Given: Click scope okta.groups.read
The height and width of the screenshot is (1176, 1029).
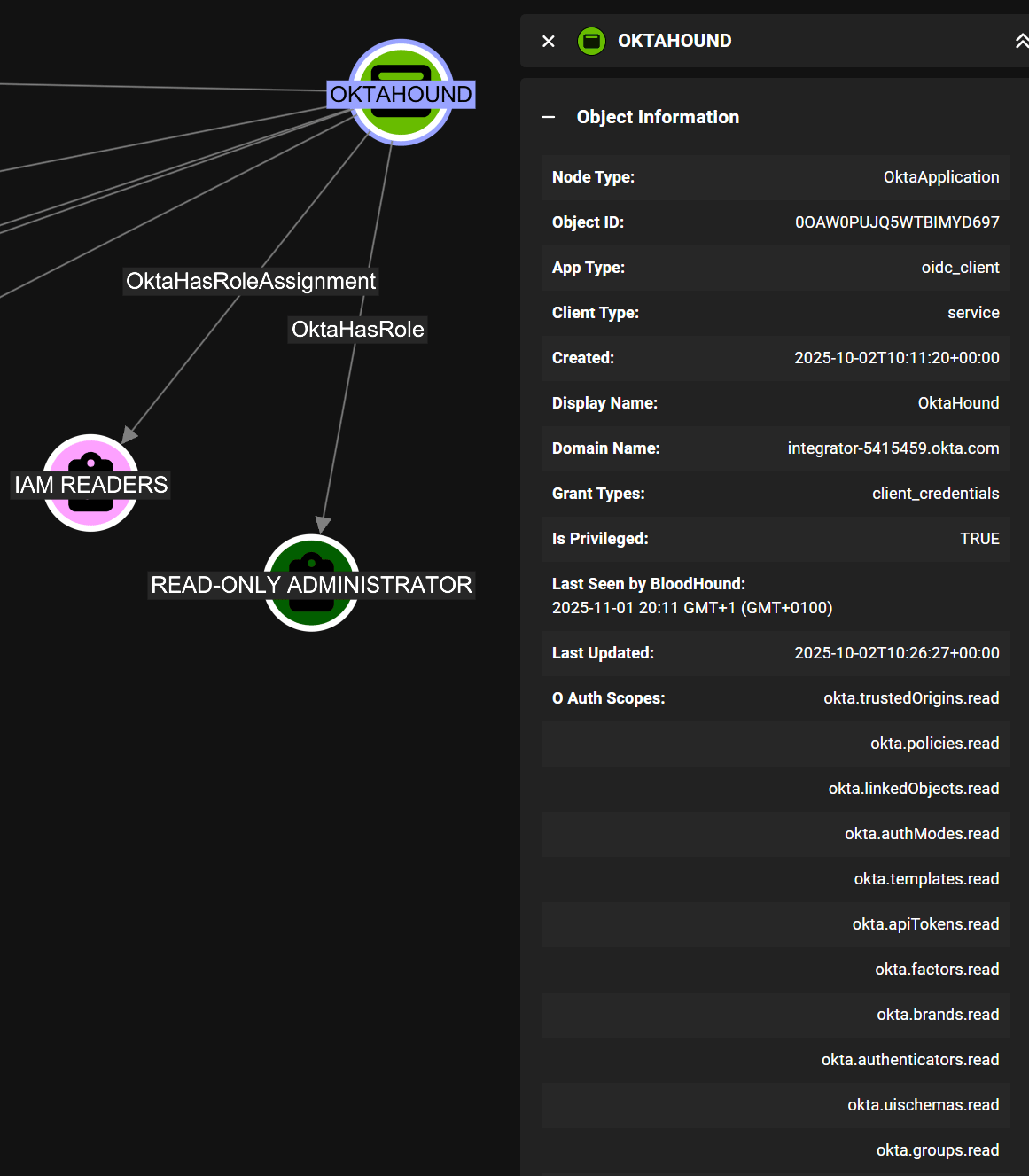Looking at the screenshot, I should click(938, 1150).
